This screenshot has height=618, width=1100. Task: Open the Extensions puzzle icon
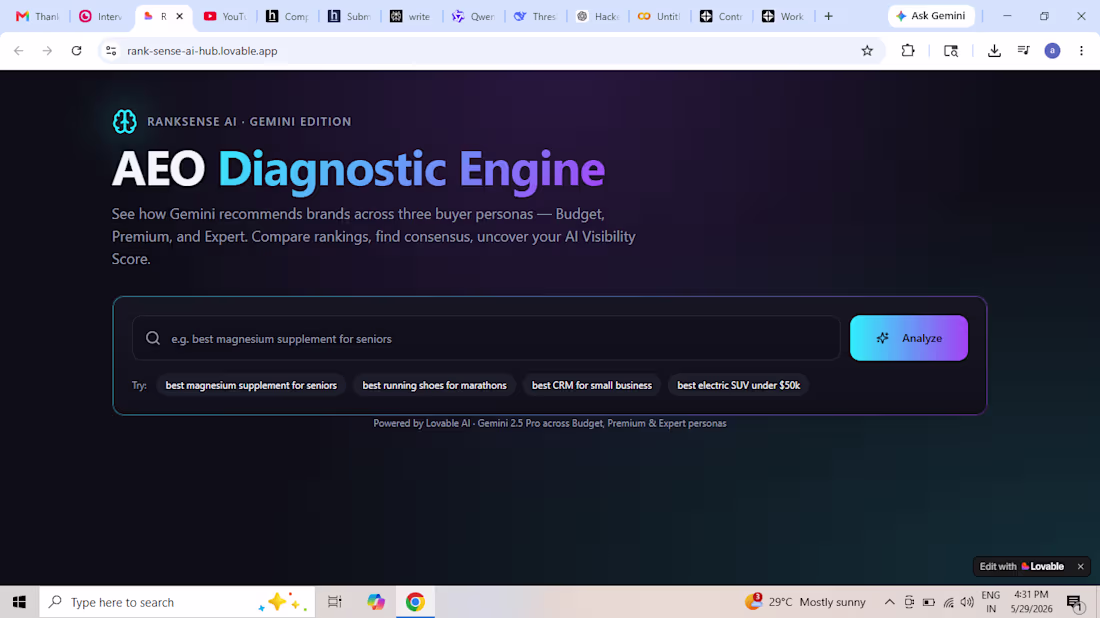click(908, 51)
